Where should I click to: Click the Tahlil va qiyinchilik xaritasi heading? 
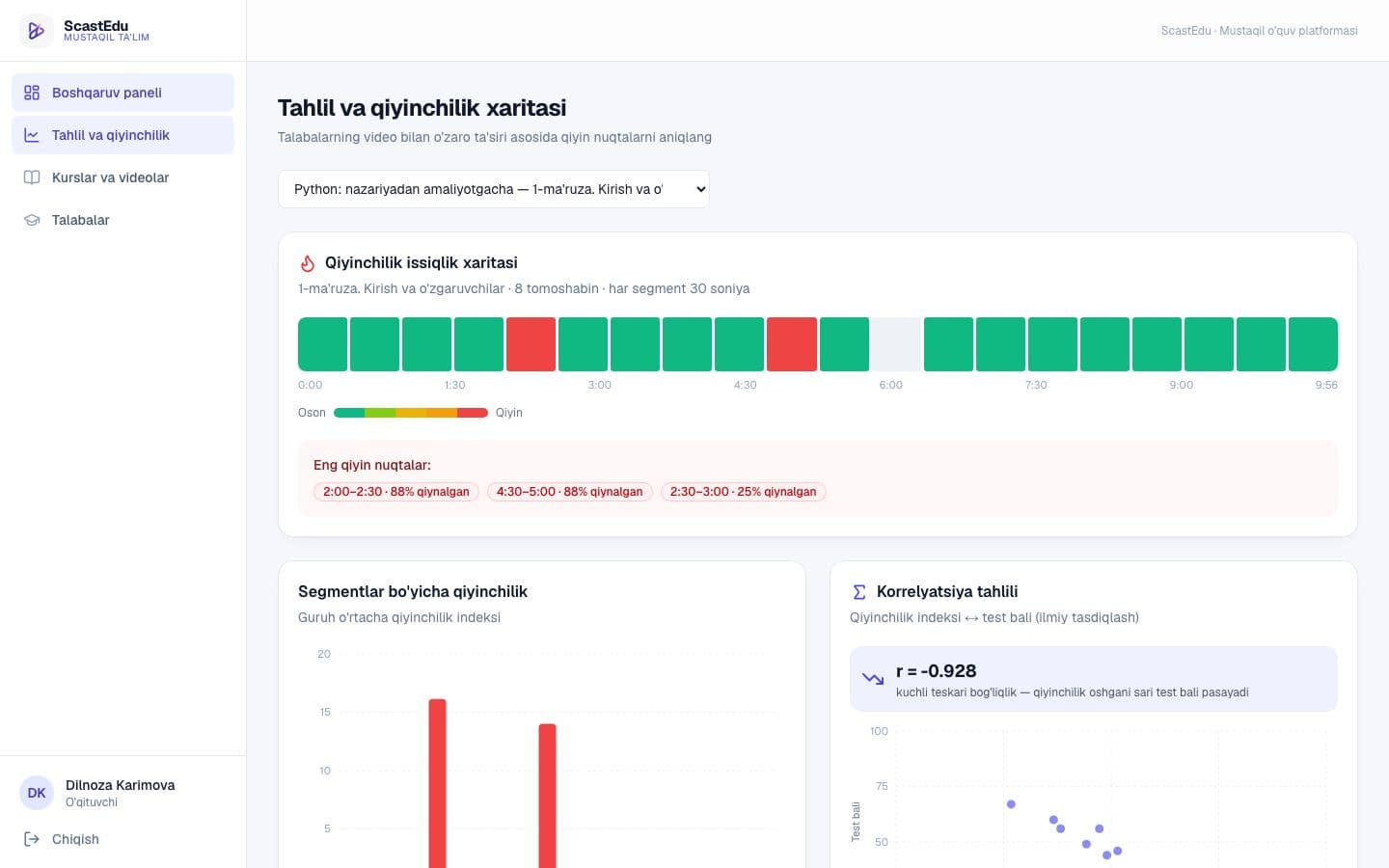pyautogui.click(x=422, y=108)
